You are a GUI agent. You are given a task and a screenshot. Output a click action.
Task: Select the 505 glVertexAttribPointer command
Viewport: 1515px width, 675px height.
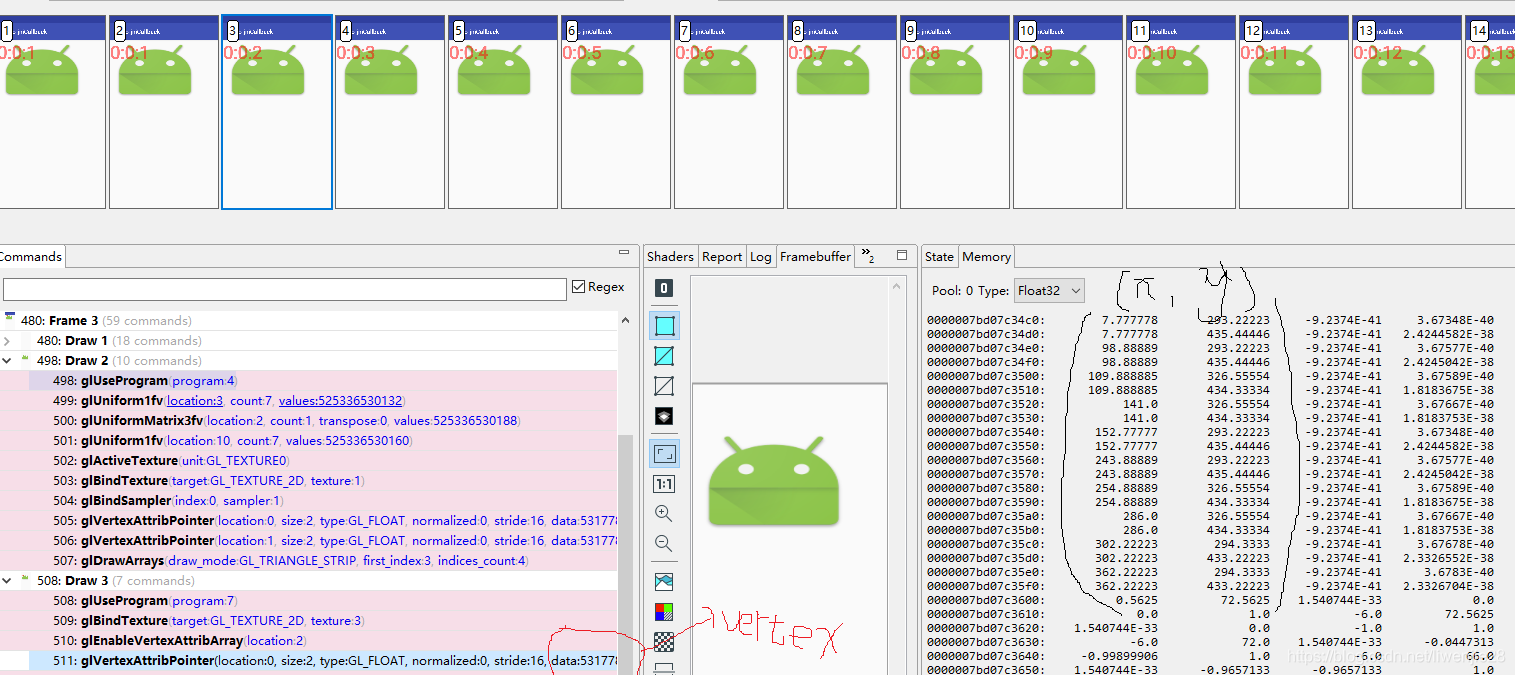(x=308, y=521)
